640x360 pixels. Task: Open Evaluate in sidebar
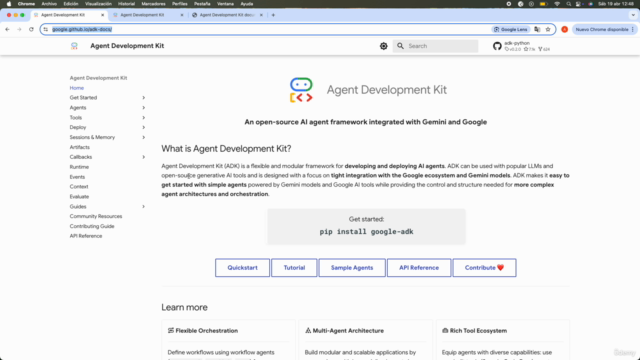(x=79, y=197)
